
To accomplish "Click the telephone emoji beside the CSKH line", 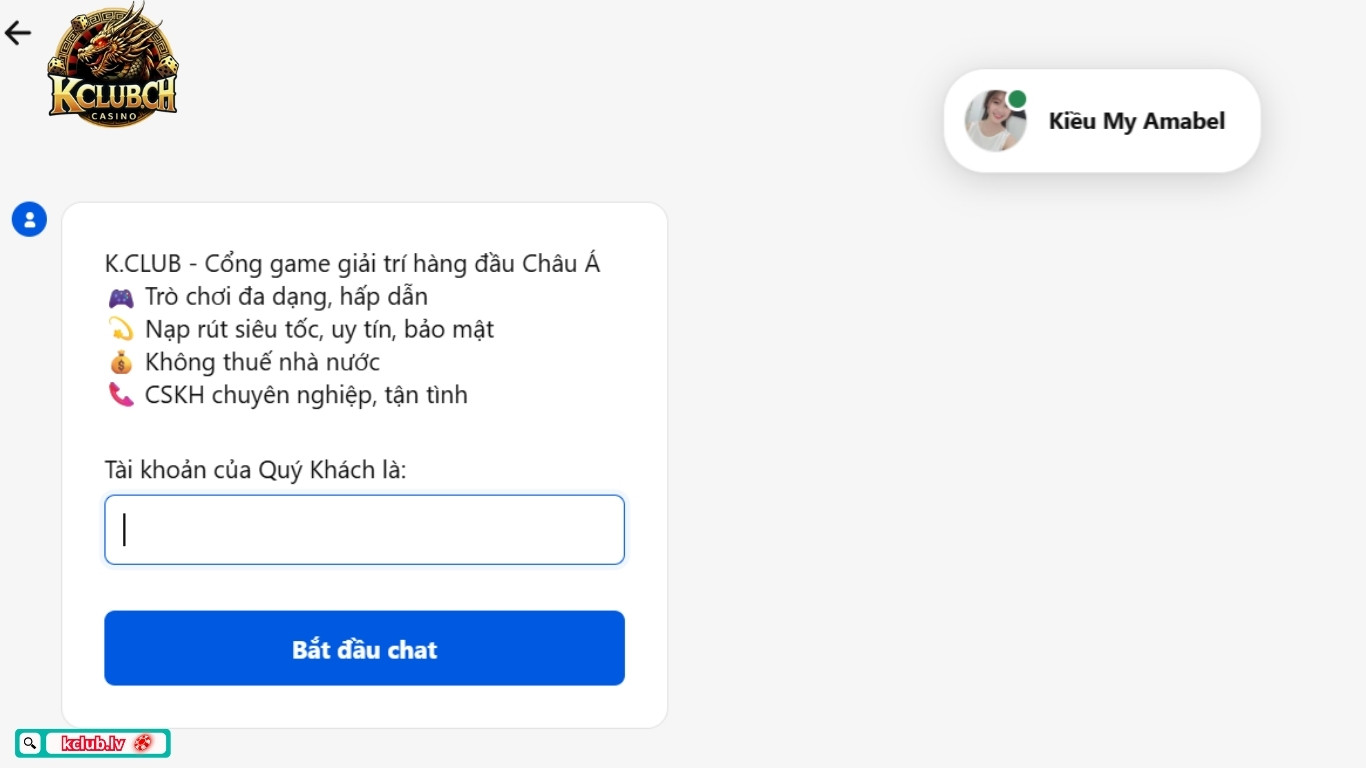I will [122, 394].
